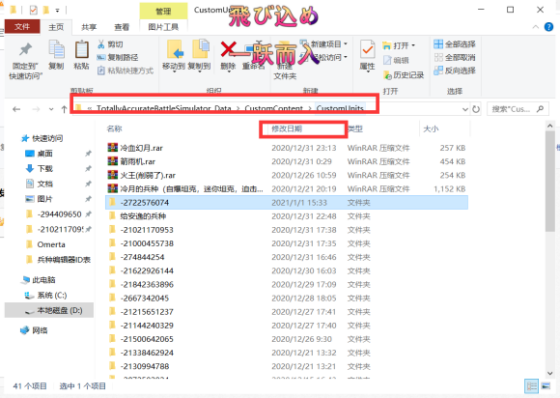Click the Paste clipboard icon

[x=81, y=49]
